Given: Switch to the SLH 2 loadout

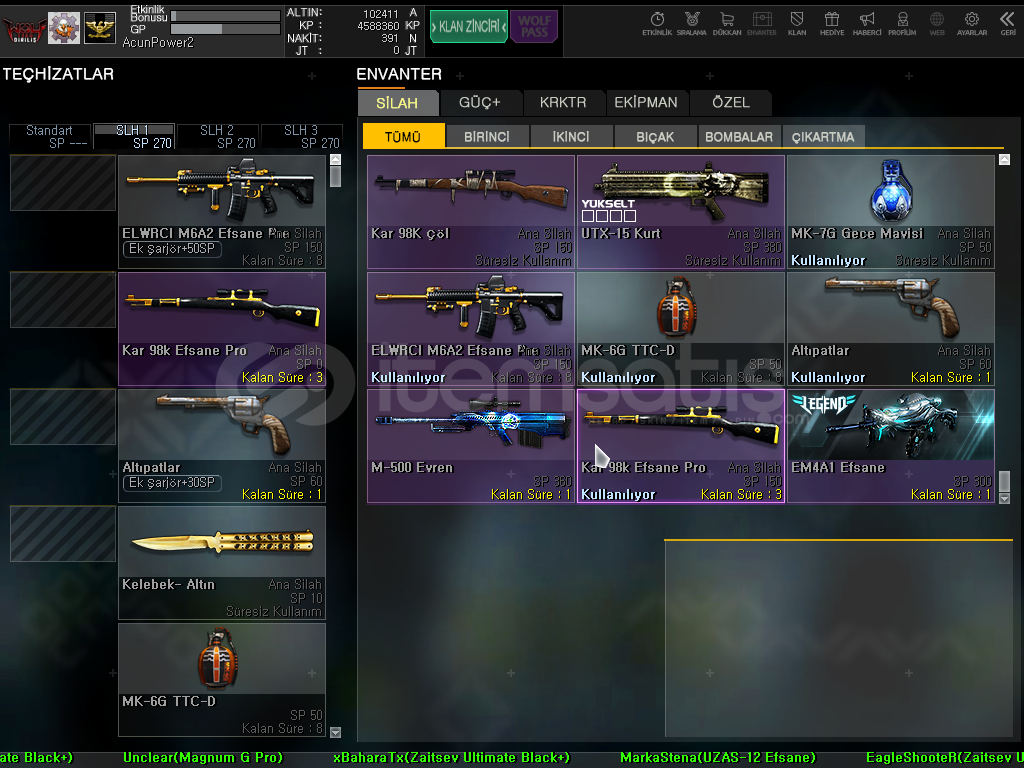Looking at the screenshot, I should 217,136.
